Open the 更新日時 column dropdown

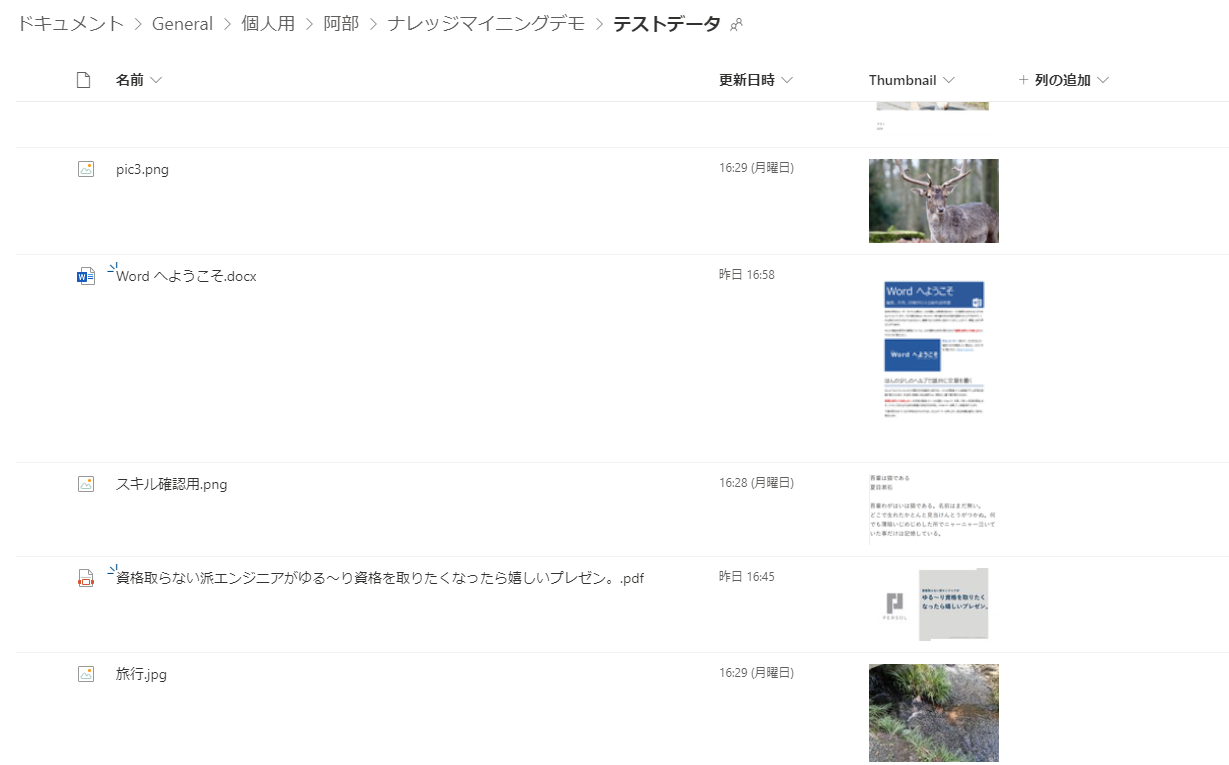[787, 80]
